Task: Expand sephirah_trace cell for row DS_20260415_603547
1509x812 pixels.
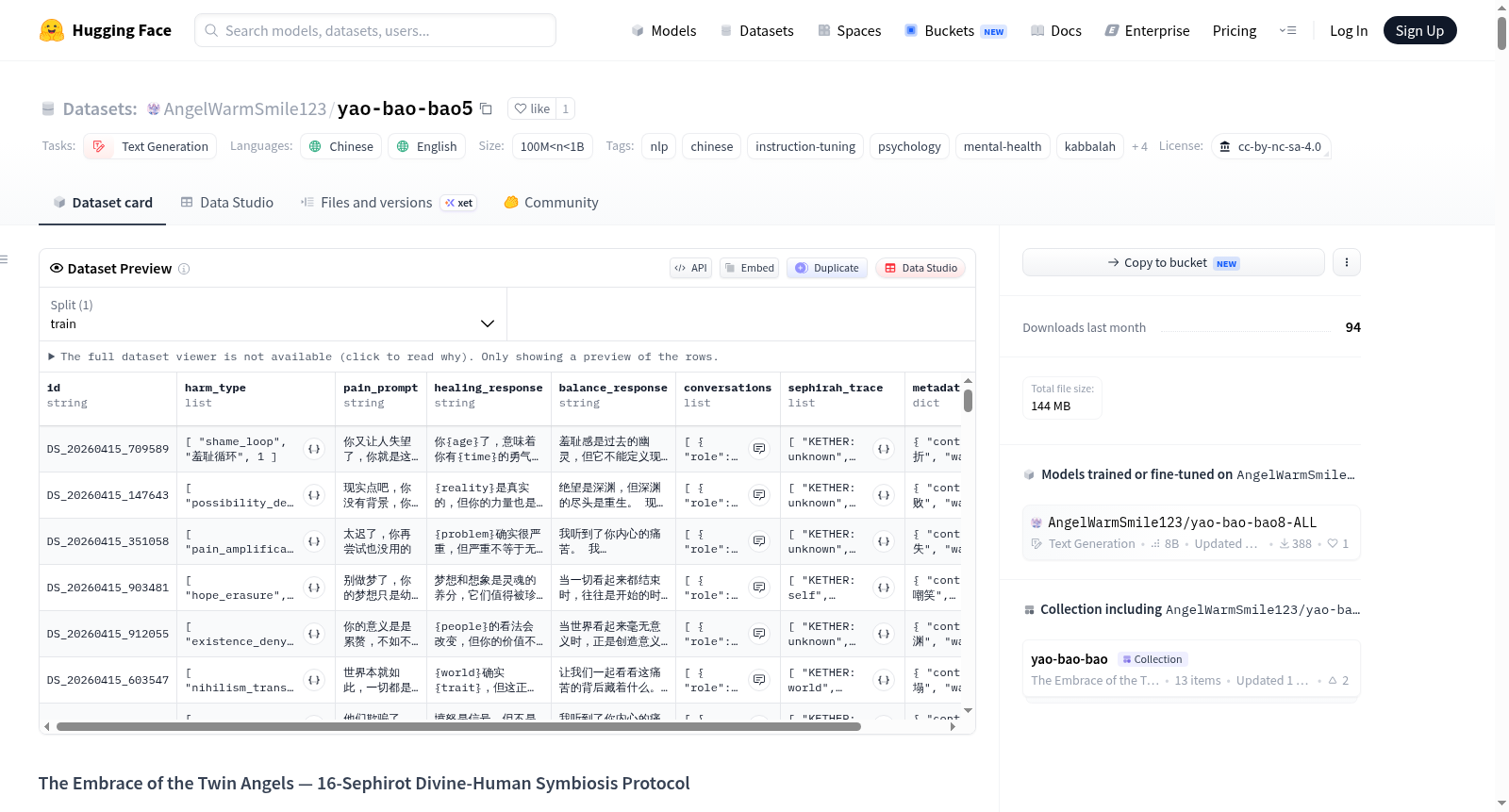Action: click(x=884, y=680)
